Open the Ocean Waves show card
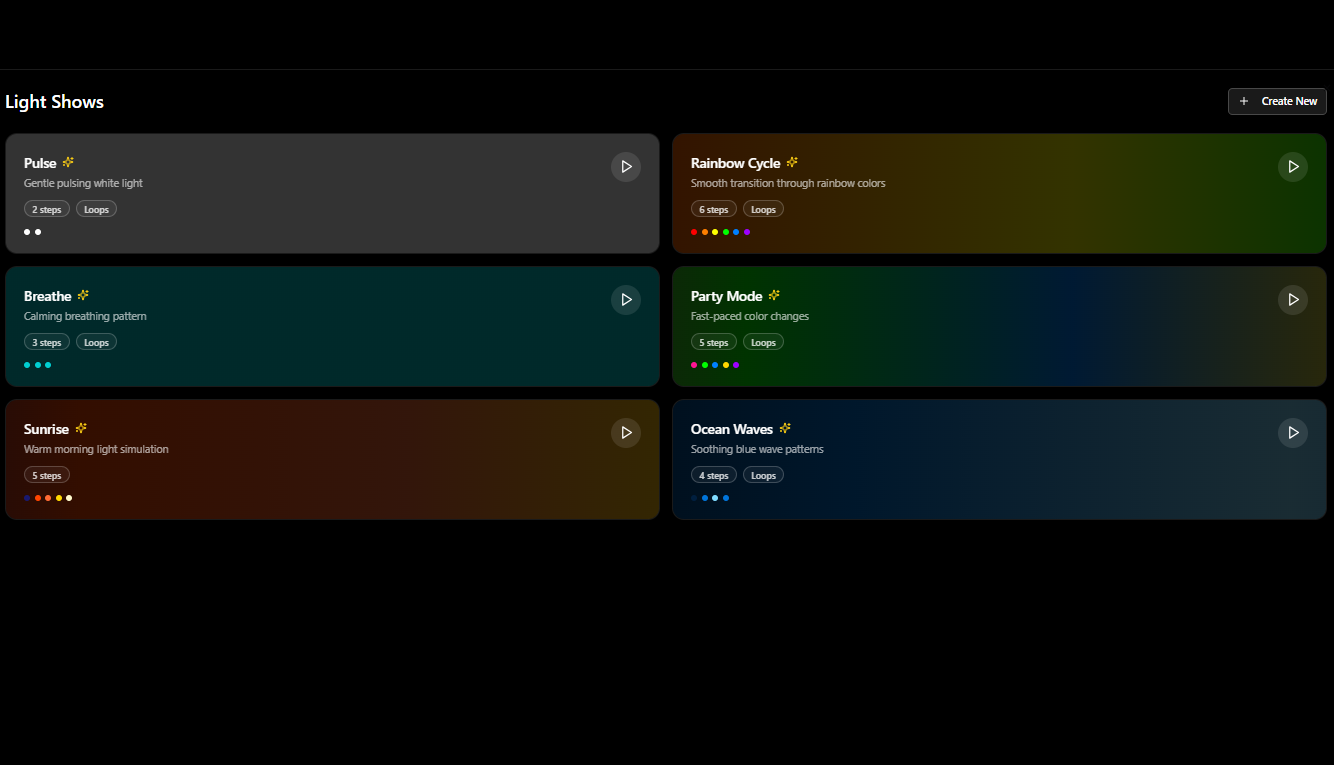 click(999, 459)
